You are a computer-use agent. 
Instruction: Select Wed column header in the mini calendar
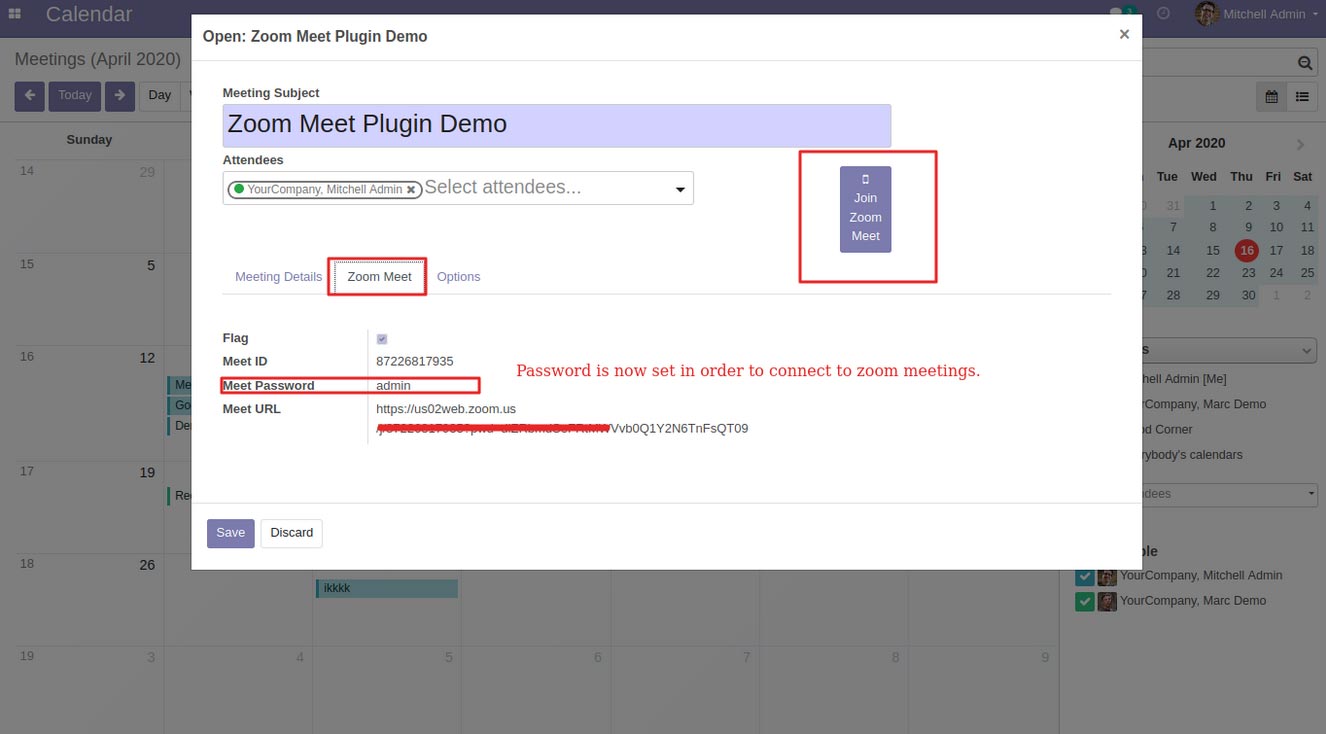1204,177
